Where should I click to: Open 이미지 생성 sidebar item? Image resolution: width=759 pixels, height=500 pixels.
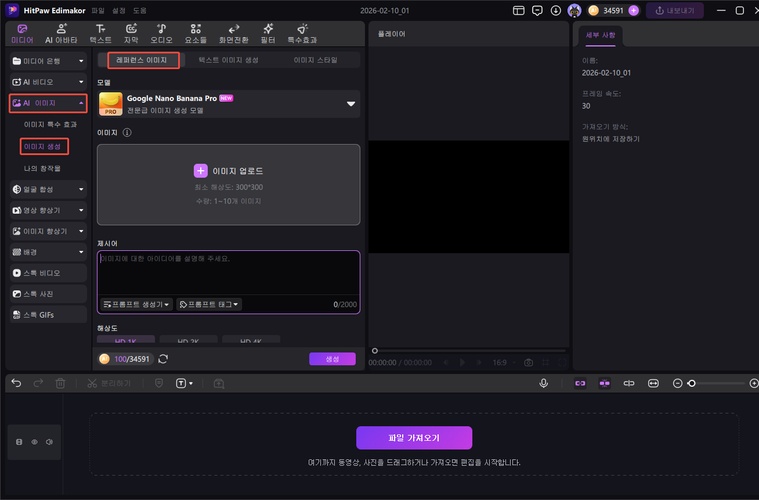pos(44,146)
